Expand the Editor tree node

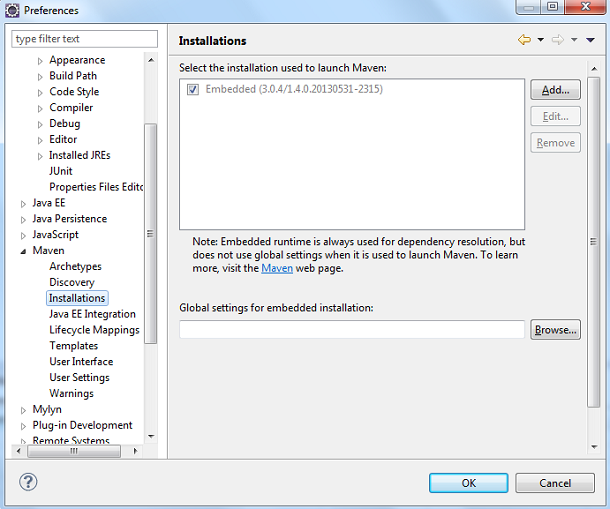(x=40, y=140)
